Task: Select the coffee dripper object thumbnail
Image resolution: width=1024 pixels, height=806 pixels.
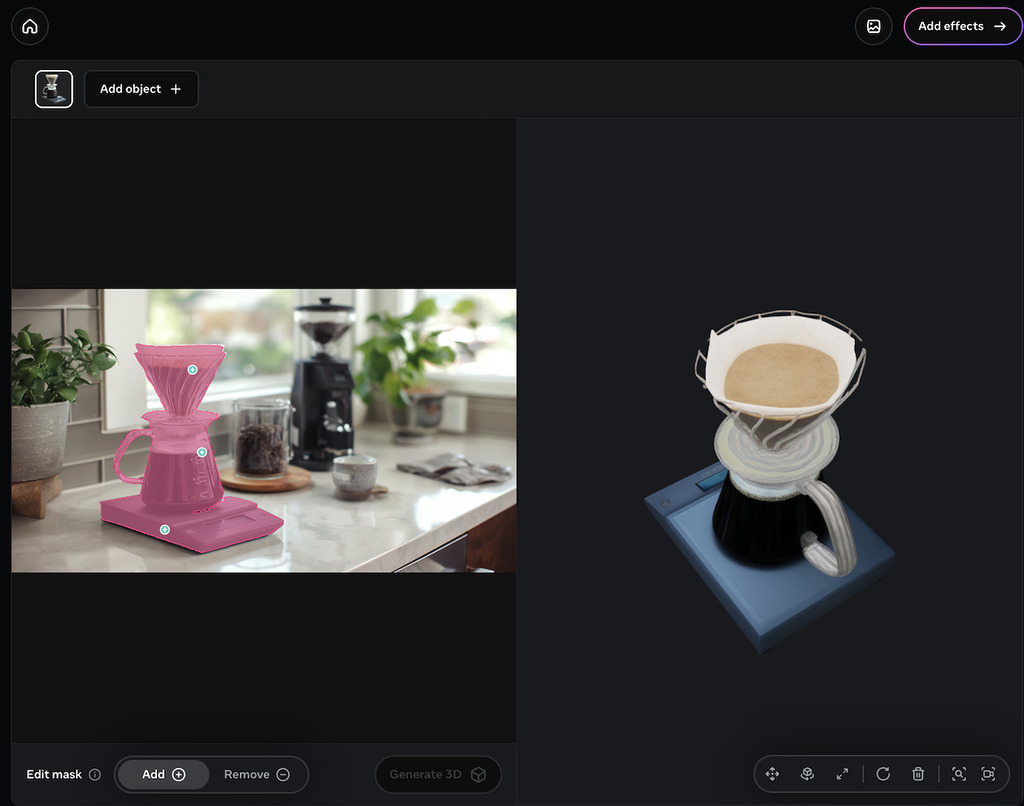Action: click(x=53, y=88)
